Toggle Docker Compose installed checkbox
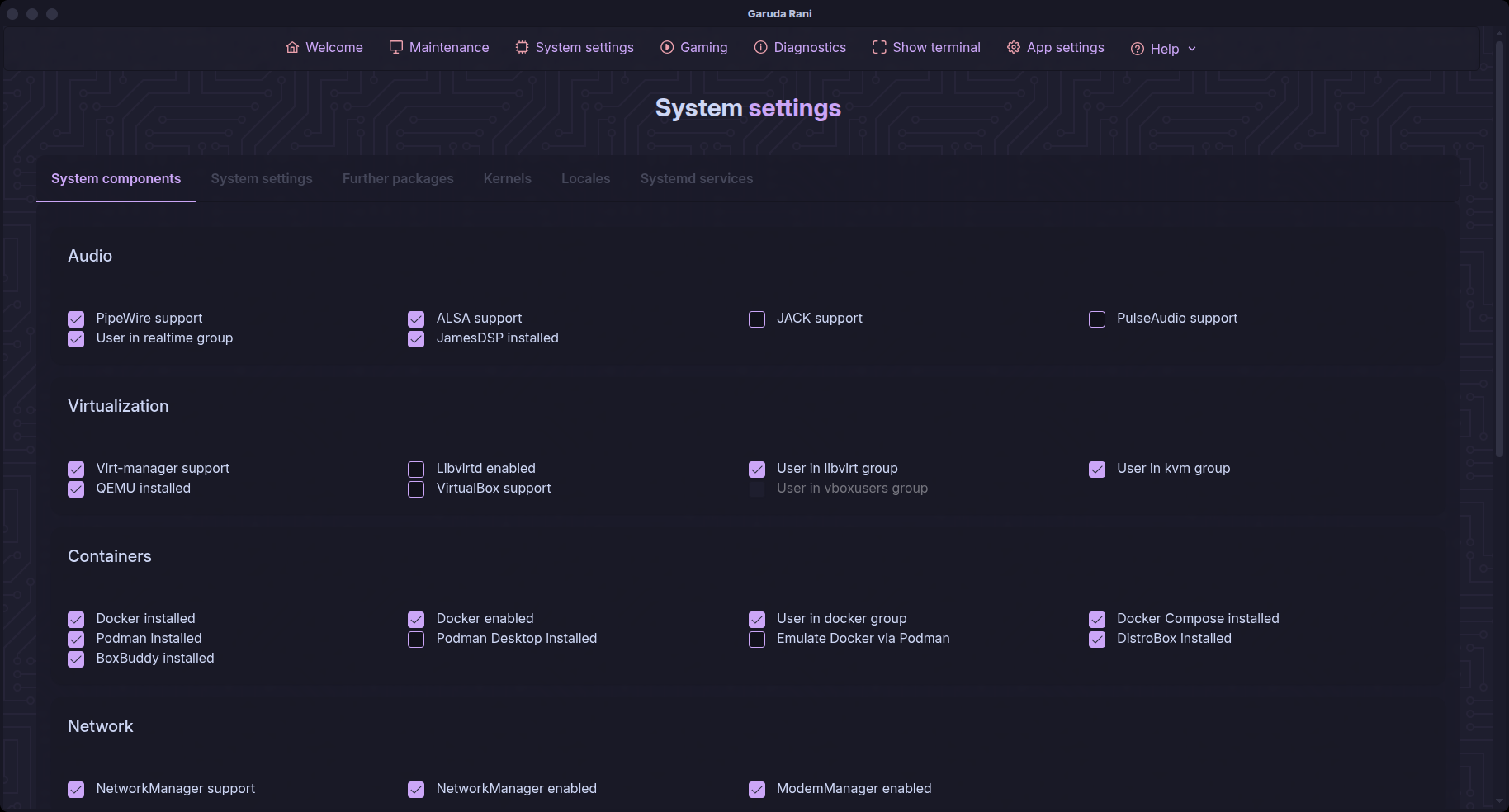Viewport: 1509px width, 812px height. [x=1097, y=620]
